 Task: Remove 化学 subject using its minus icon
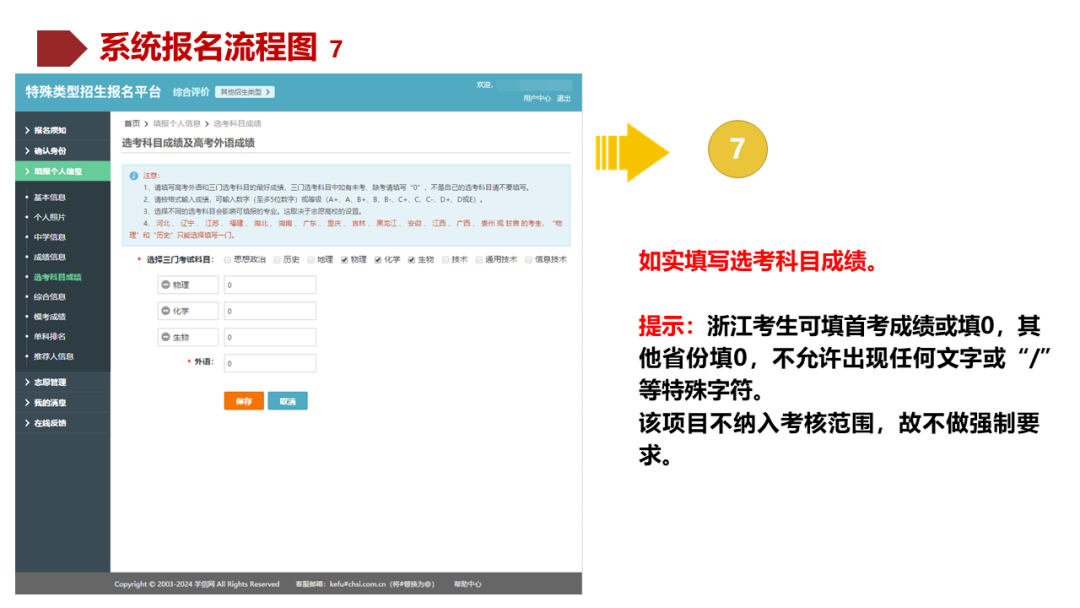click(x=166, y=311)
